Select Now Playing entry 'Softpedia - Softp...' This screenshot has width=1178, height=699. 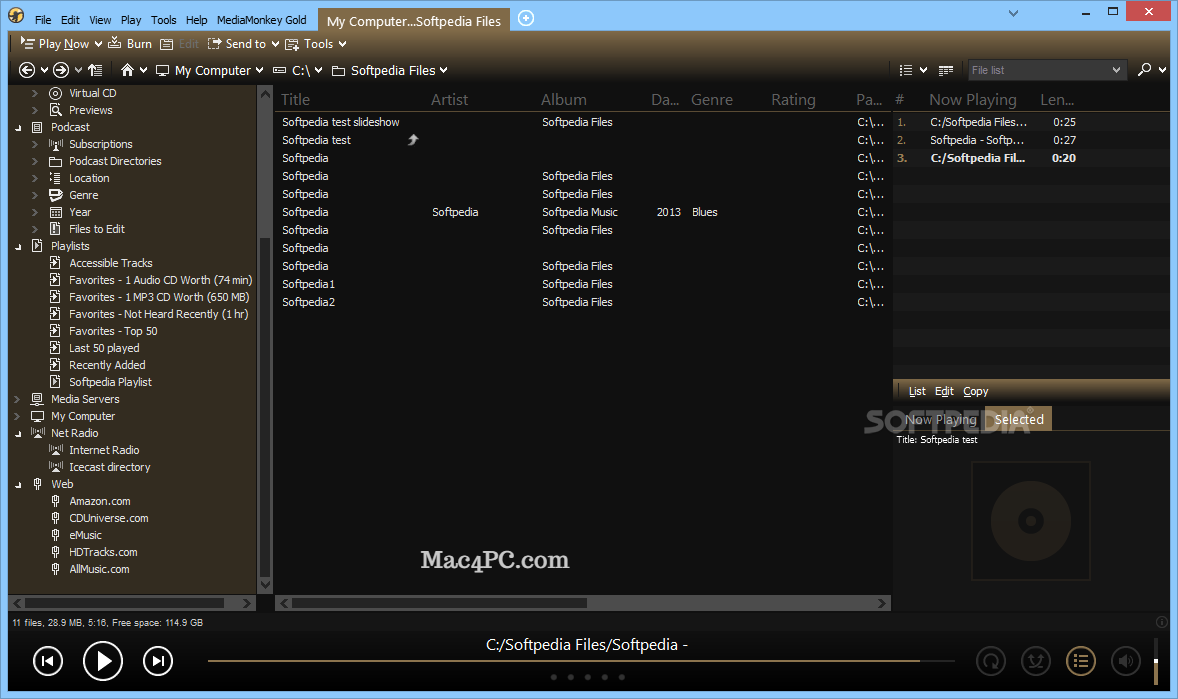click(x=1030, y=140)
